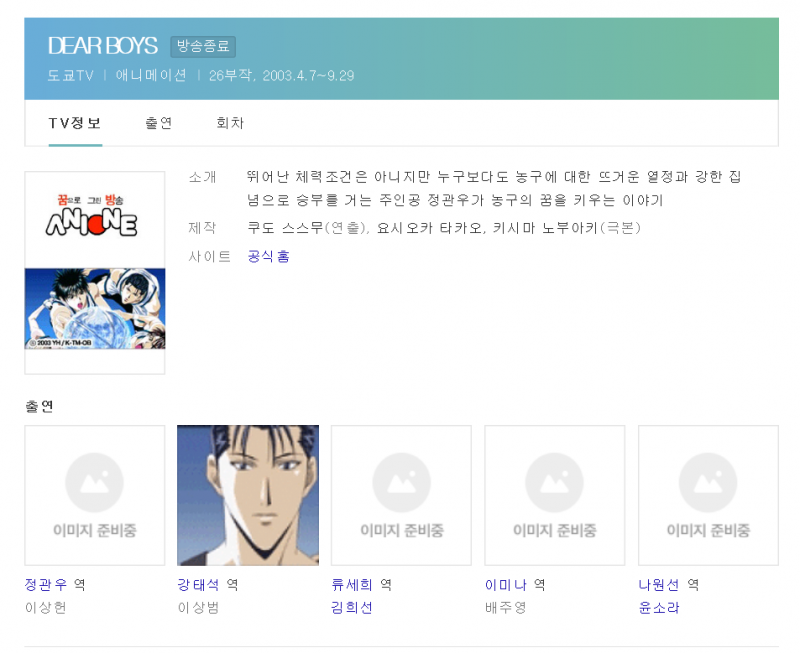Viewport: 800px width, 653px height.
Task: Click the DEAR BOYS title heading
Action: (x=103, y=46)
